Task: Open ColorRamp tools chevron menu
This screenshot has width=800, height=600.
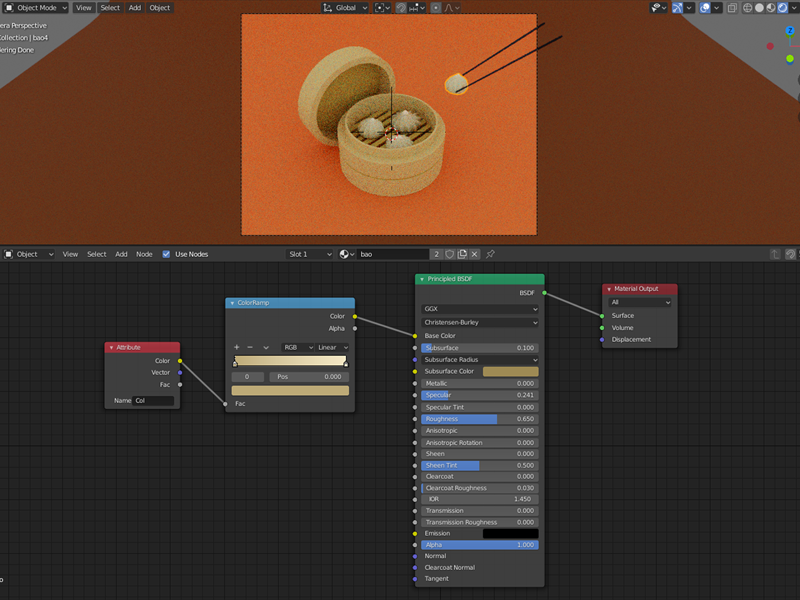Action: point(266,347)
